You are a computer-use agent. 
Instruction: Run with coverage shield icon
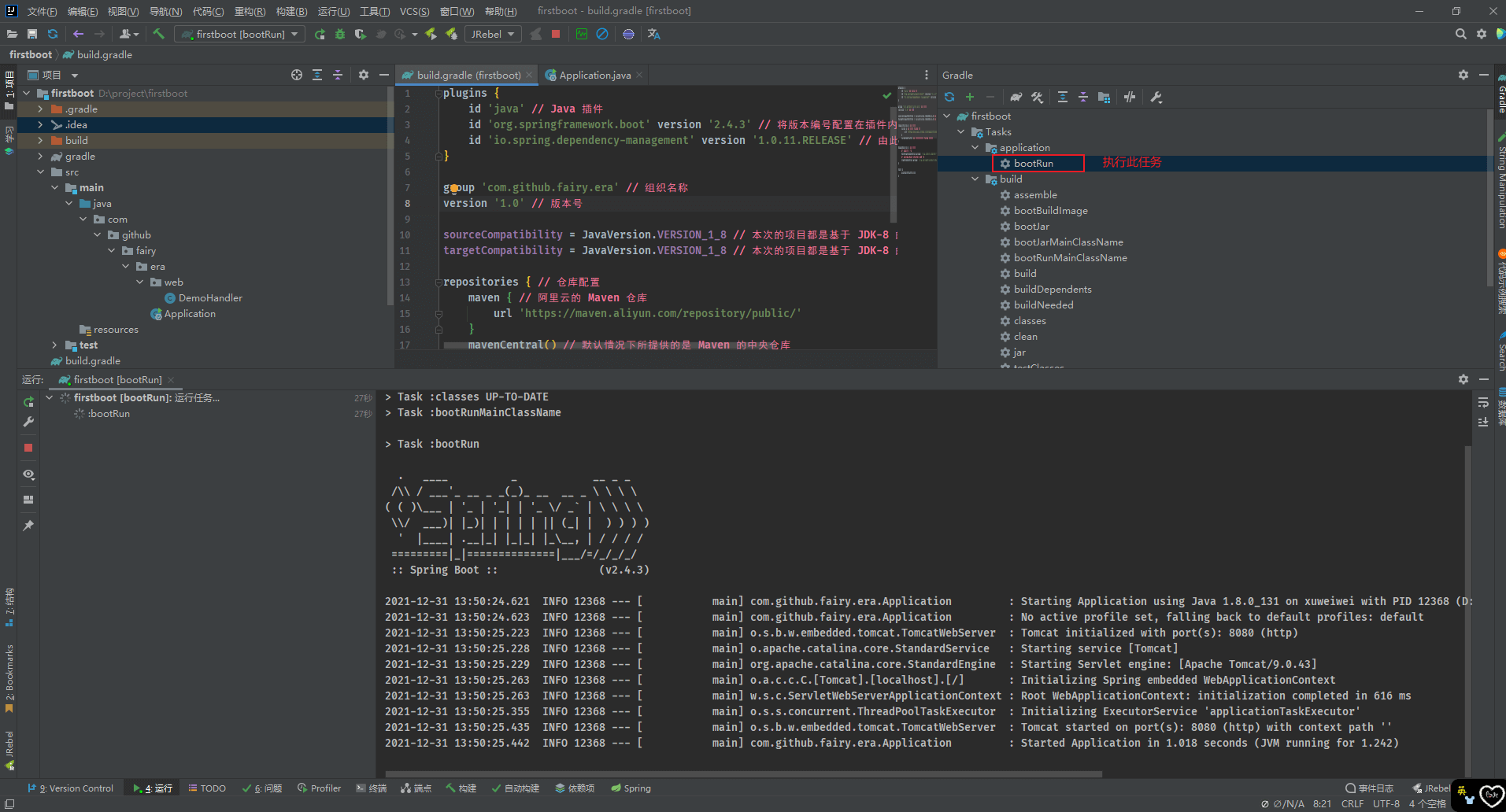pos(361,34)
